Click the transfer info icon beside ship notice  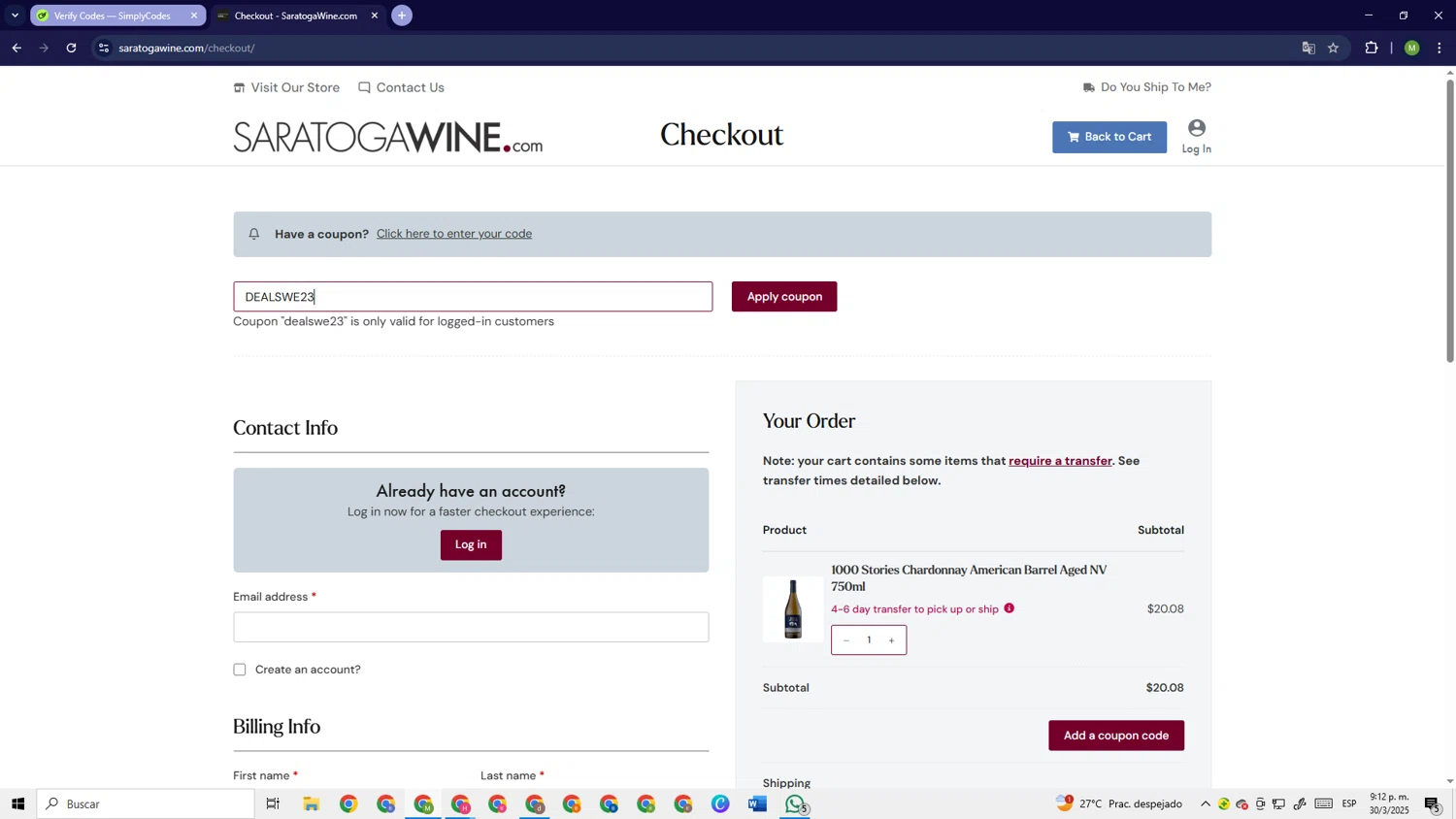pyautogui.click(x=1009, y=608)
